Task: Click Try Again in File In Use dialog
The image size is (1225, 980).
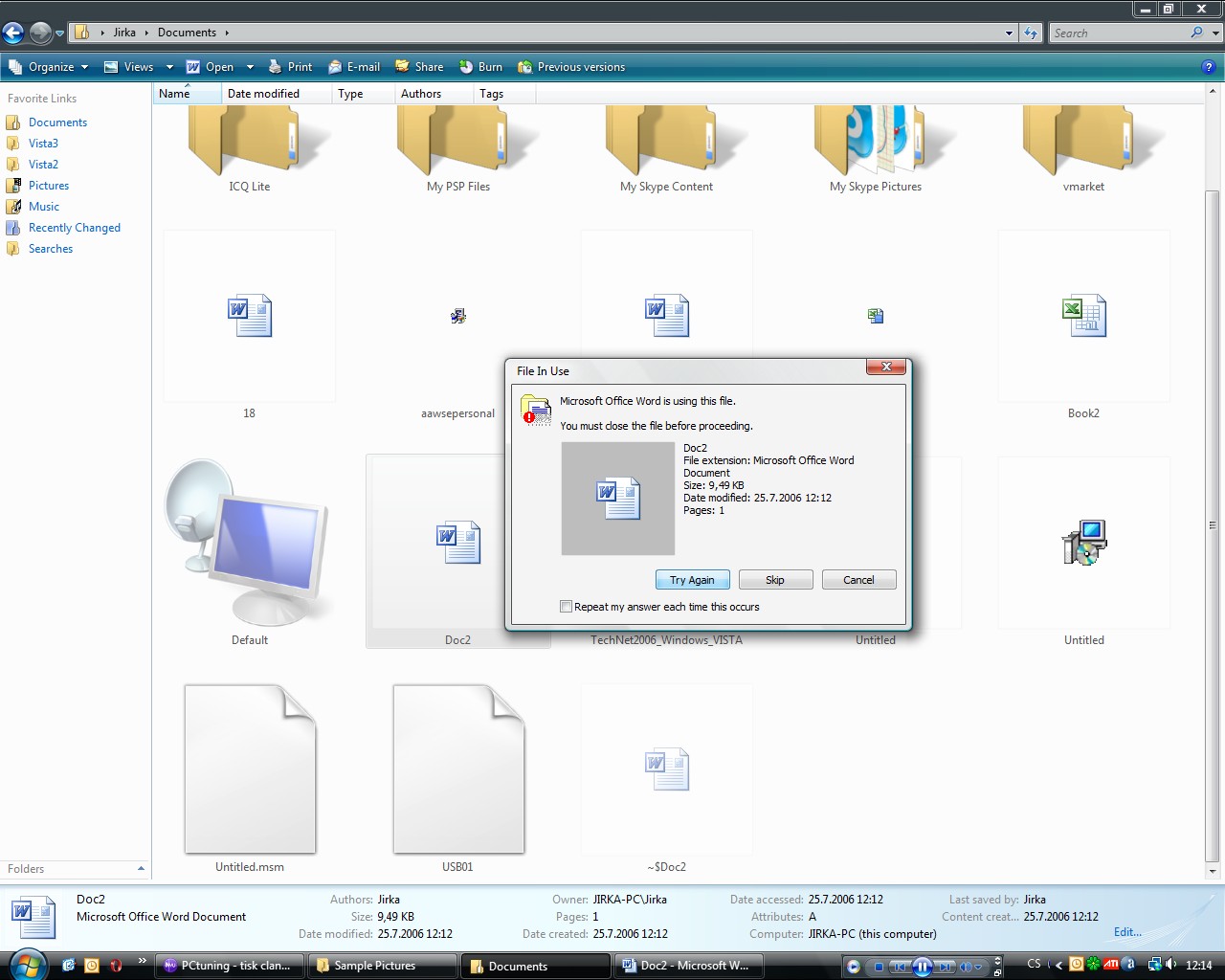Action: point(693,580)
